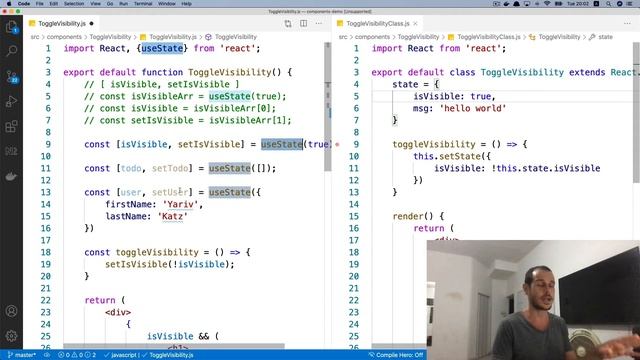The width and height of the screenshot is (640, 360).
Task: Click left editor horizontal scrollbar
Action: pyautogui.click(x=173, y=347)
